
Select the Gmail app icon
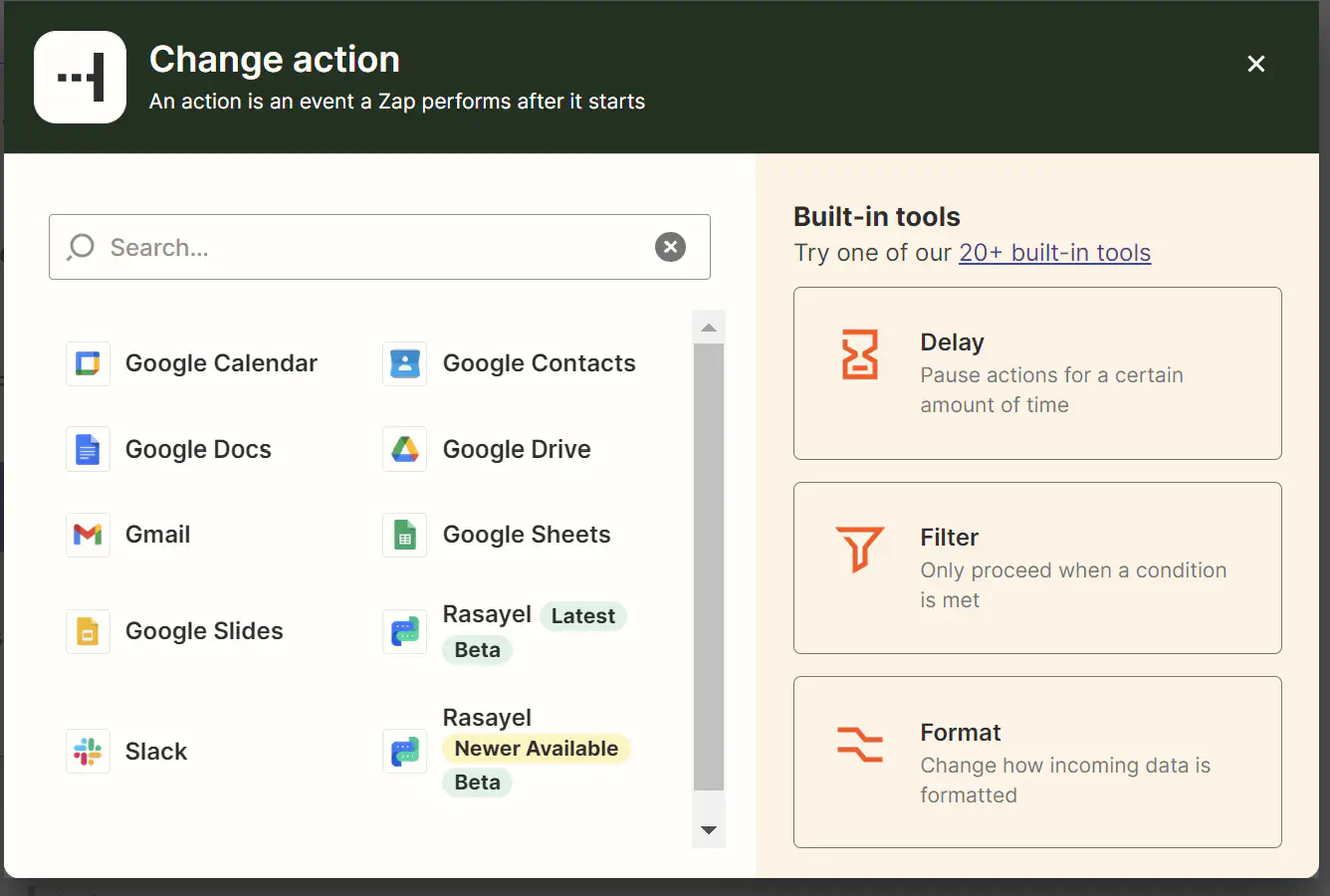(88, 535)
